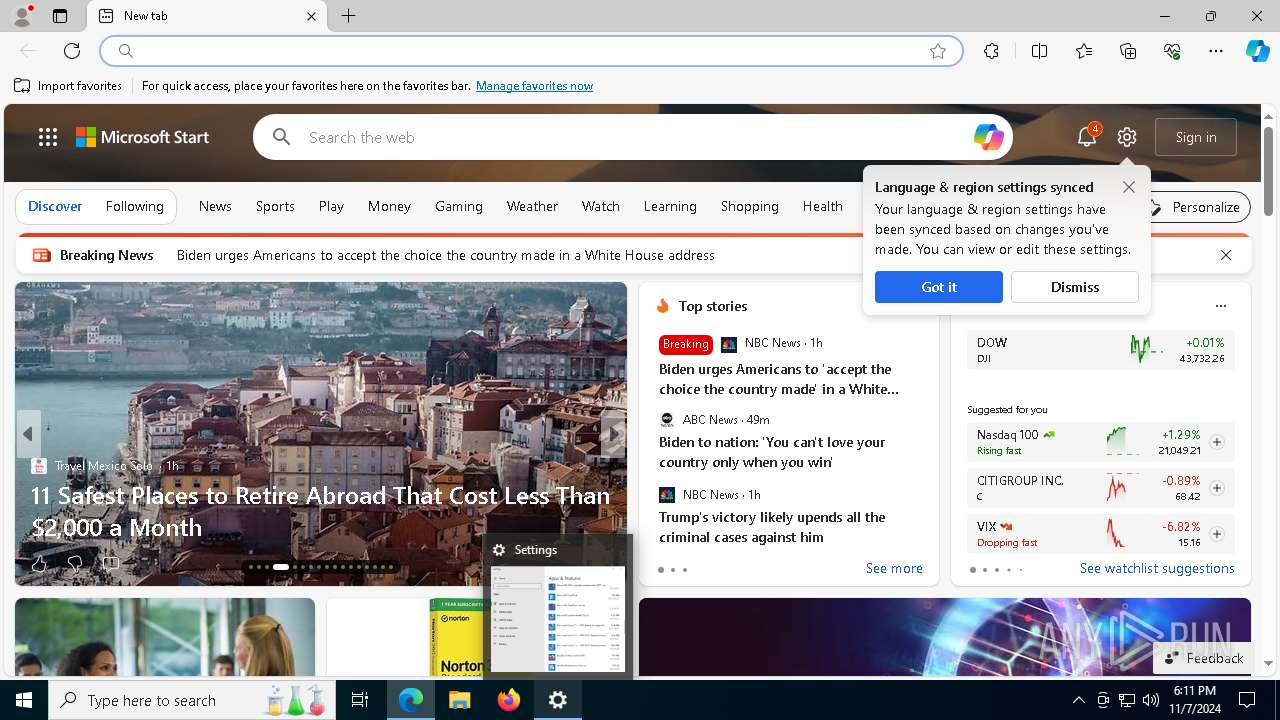Viewport: 1280px width, 720px height.
Task: Enable split screen view
Action: 1039,51
